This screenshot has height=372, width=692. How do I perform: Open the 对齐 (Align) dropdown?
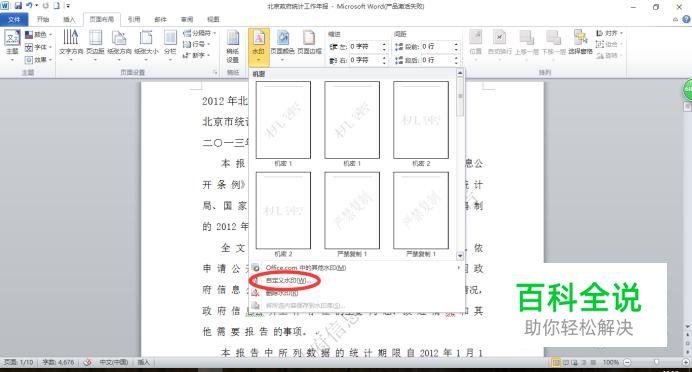pyautogui.click(x=609, y=33)
